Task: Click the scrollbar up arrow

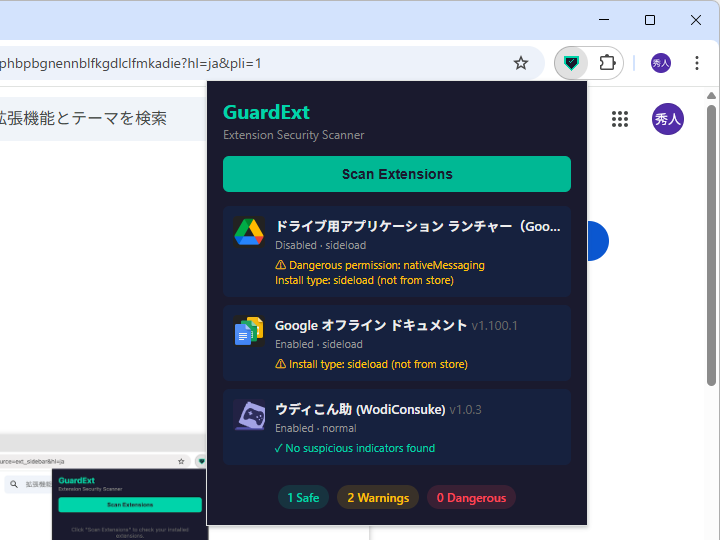Action: [711, 96]
